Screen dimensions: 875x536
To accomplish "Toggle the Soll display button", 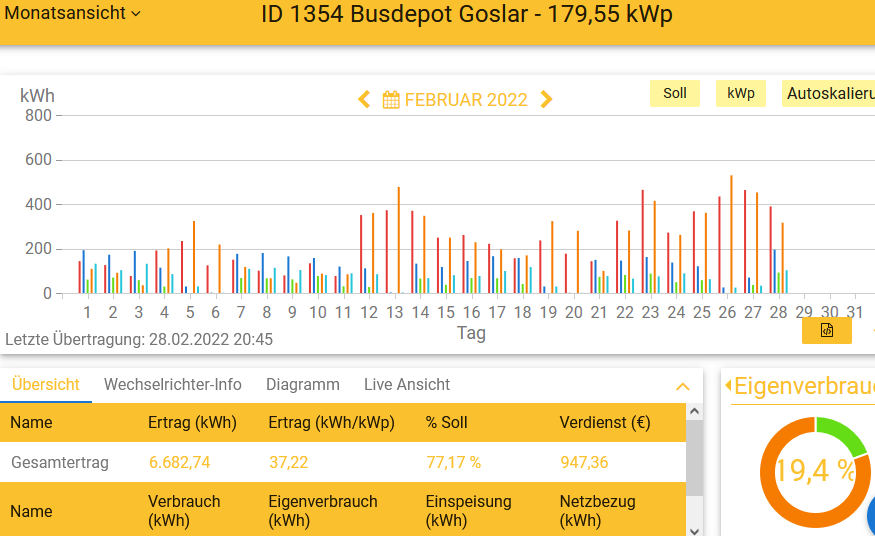I will tap(675, 94).
